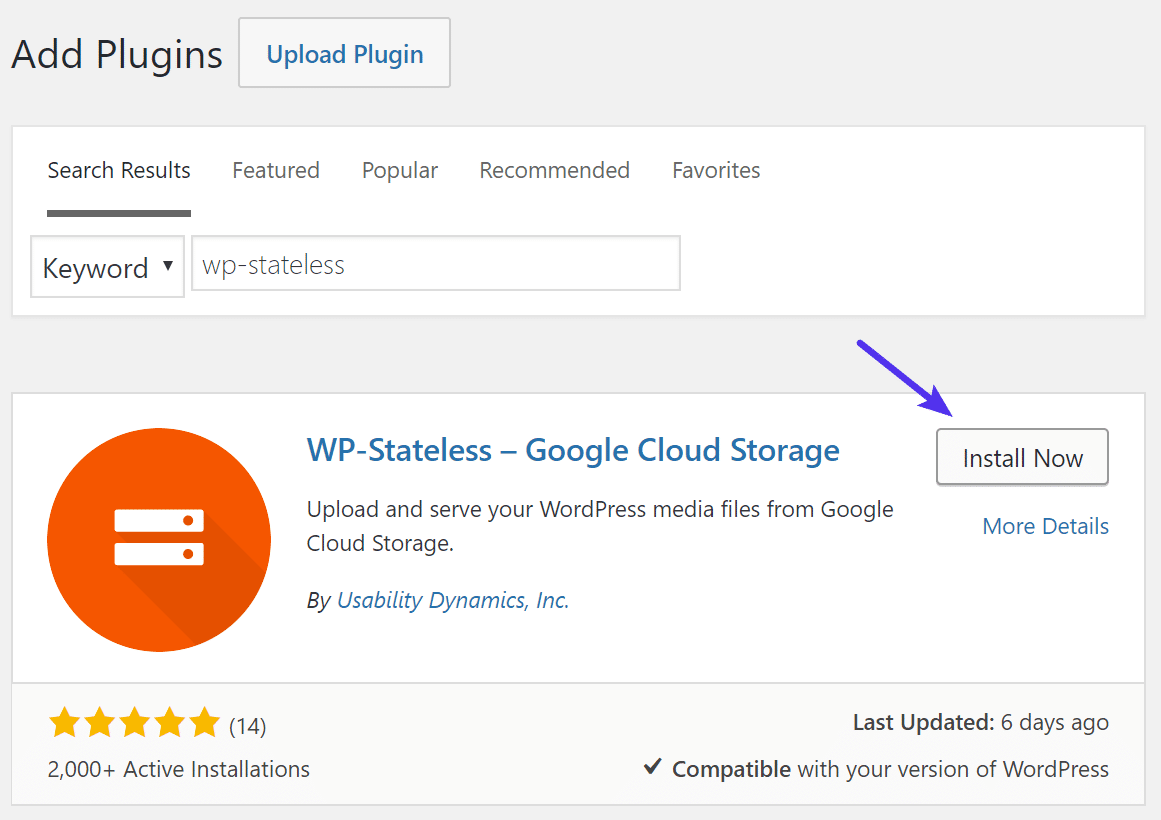Visit the Usability Dynamics, Inc. author link
Screen dimensions: 1161x820
coord(452,600)
